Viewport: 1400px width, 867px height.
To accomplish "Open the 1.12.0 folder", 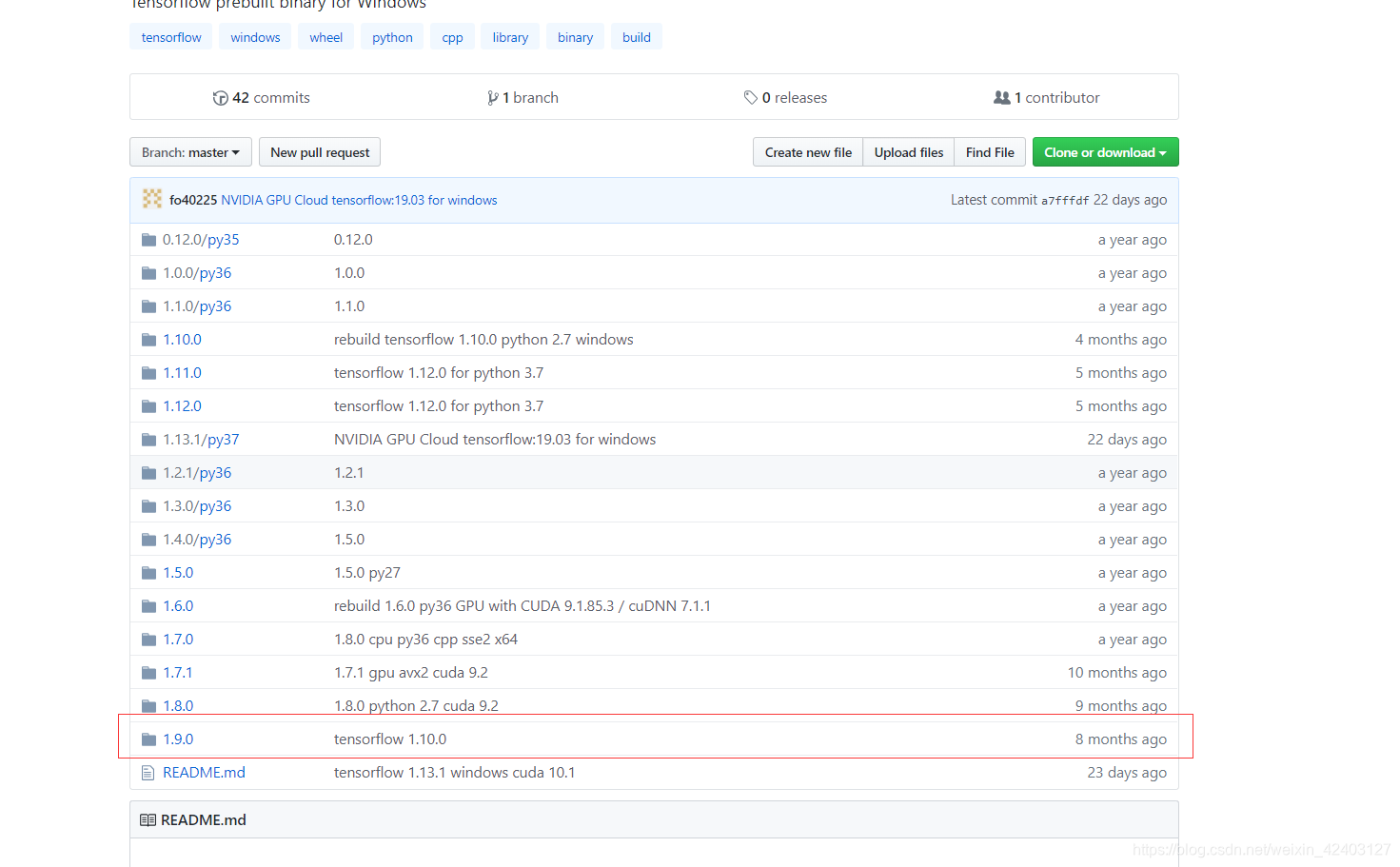I will click(182, 406).
